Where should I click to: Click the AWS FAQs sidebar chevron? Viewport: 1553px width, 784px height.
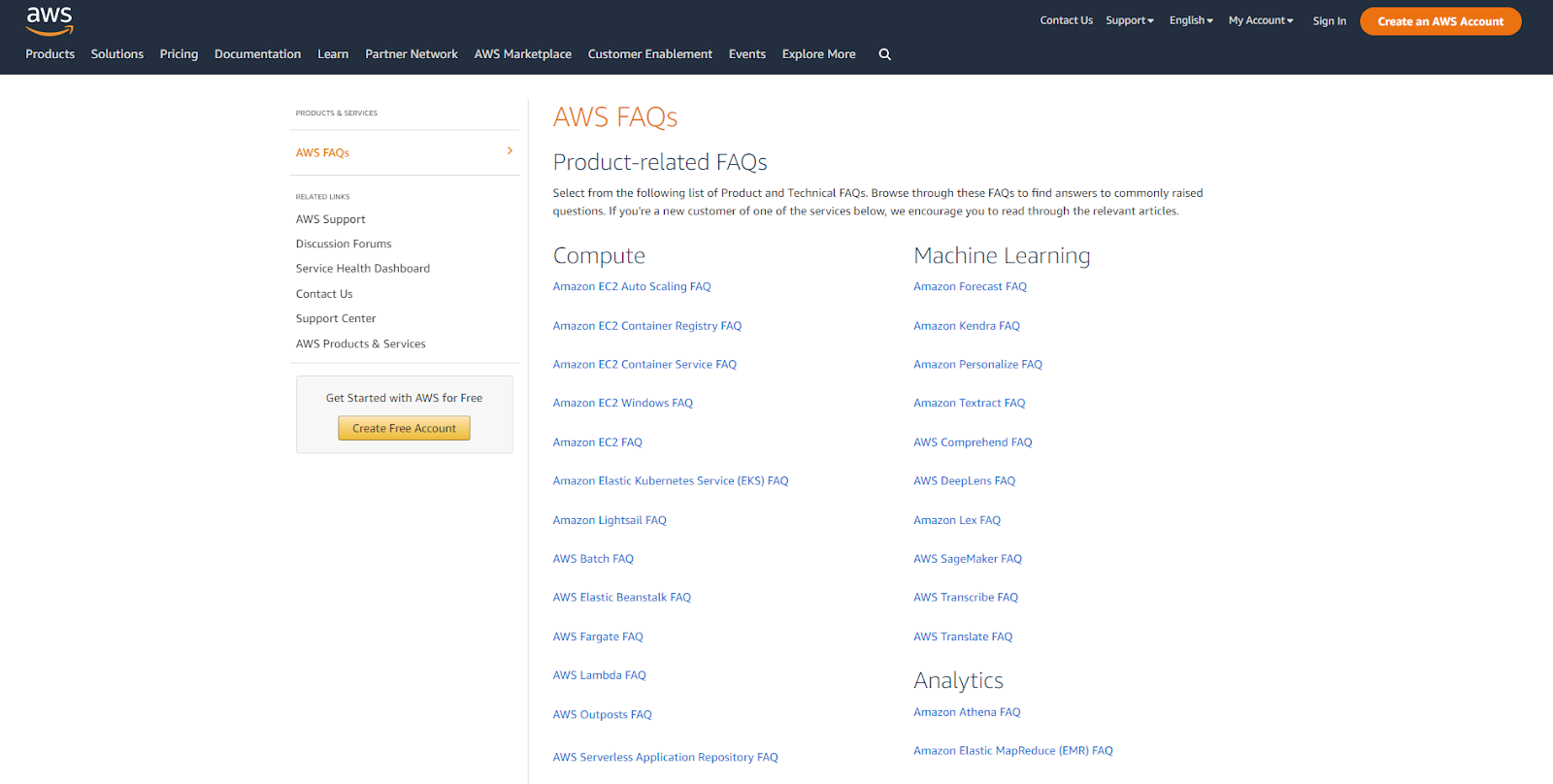510,150
